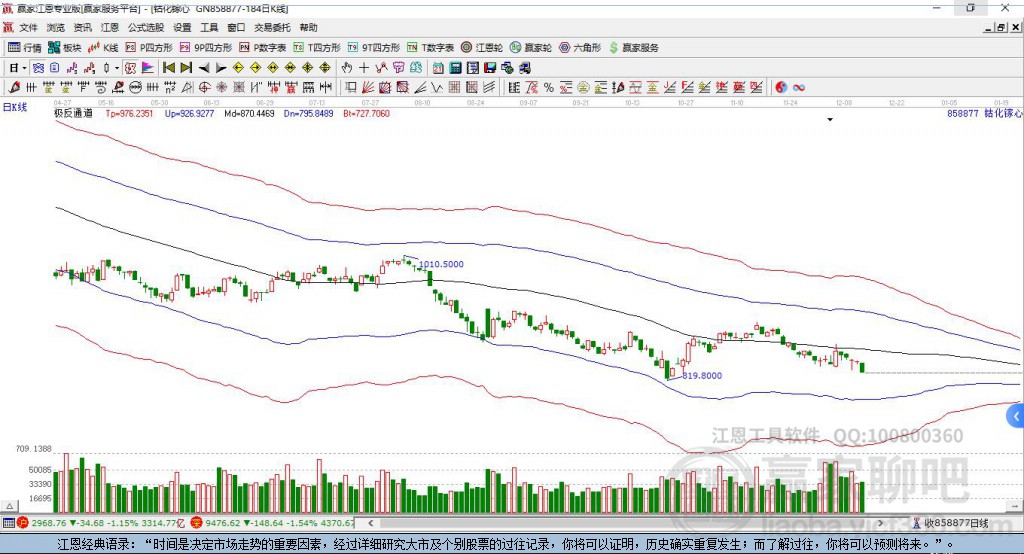Select the percent % tool
1024x554 pixels.
(549, 88)
